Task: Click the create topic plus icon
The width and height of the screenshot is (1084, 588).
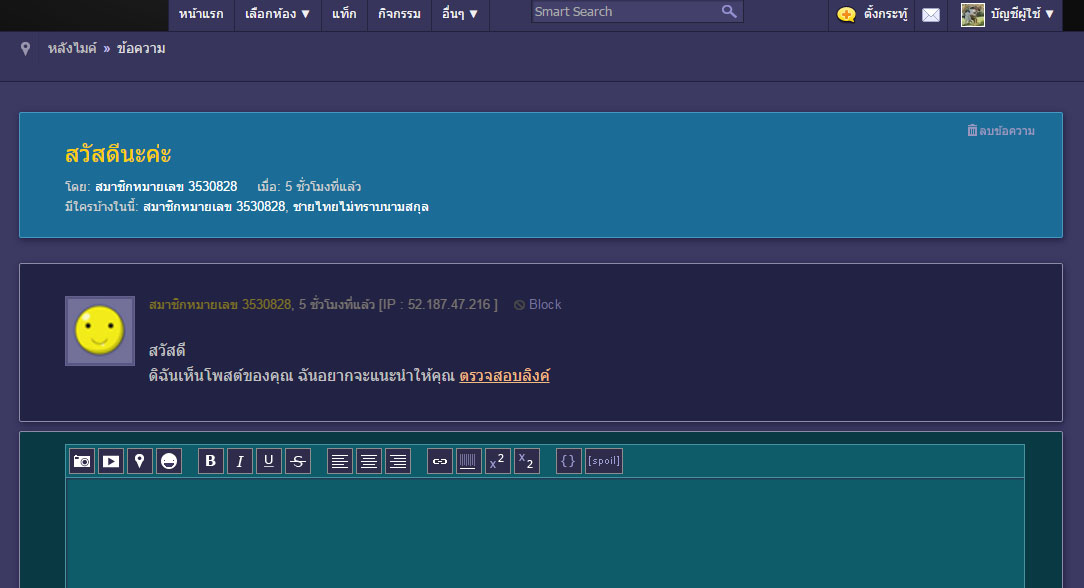Action: (845, 14)
